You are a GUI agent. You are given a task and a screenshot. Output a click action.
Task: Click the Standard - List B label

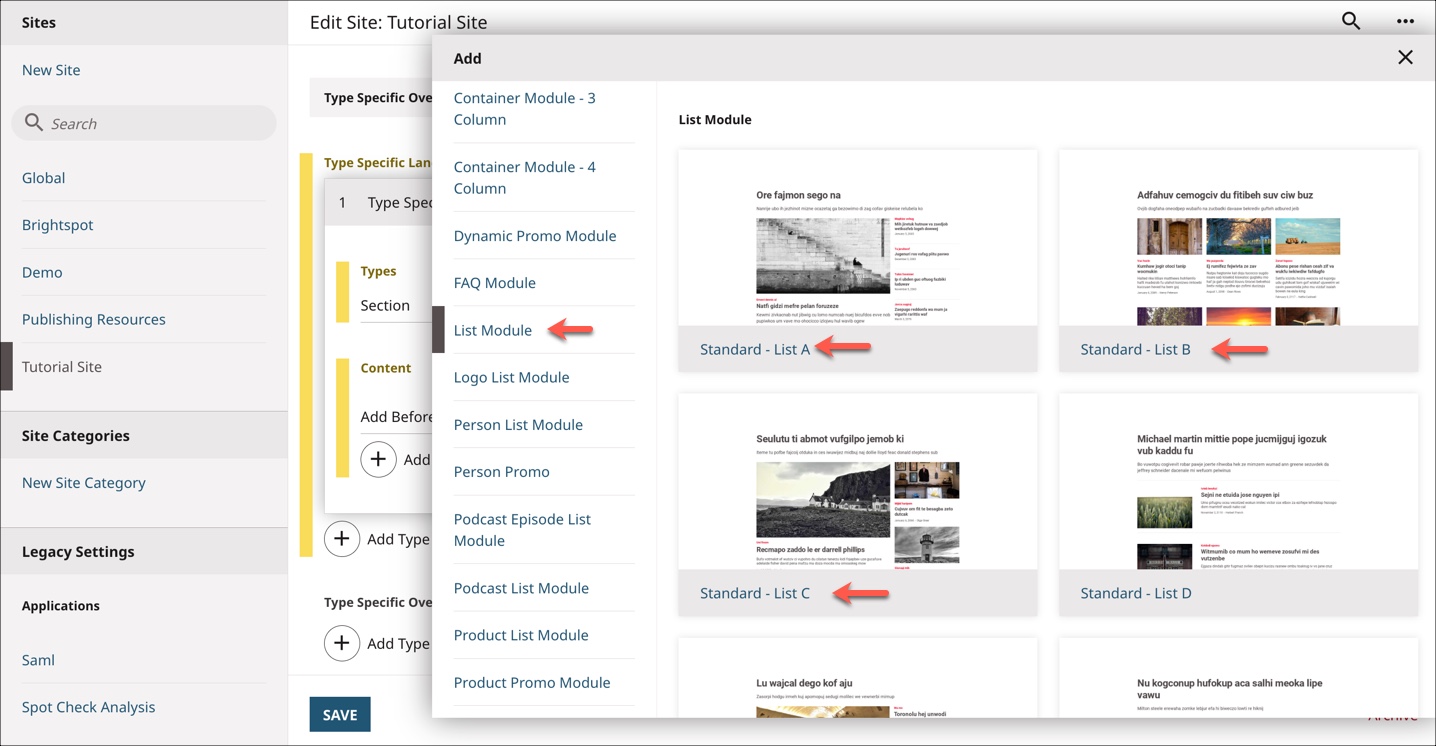(x=1135, y=349)
